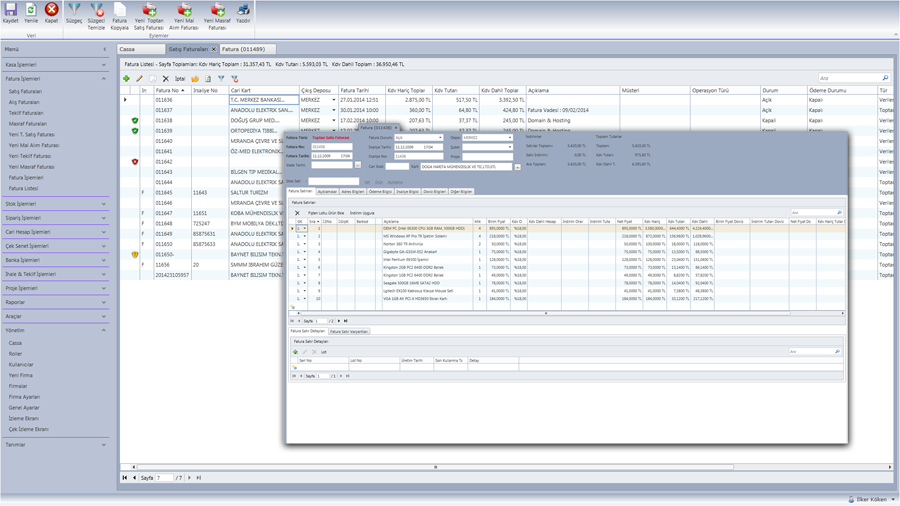Click the X delete icon beside İptal
This screenshot has height=506, width=900.
[166, 78]
